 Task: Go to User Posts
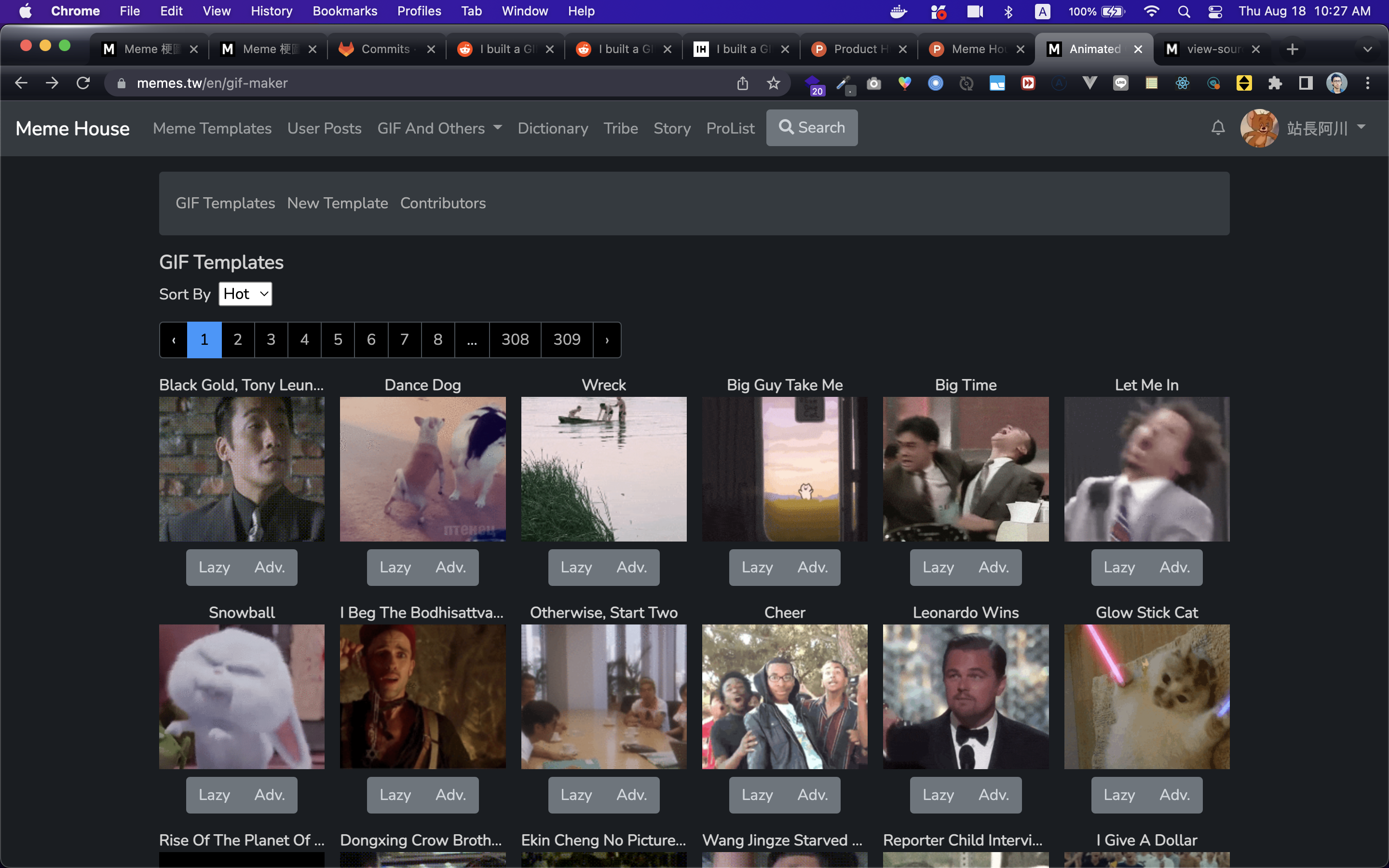coord(324,128)
